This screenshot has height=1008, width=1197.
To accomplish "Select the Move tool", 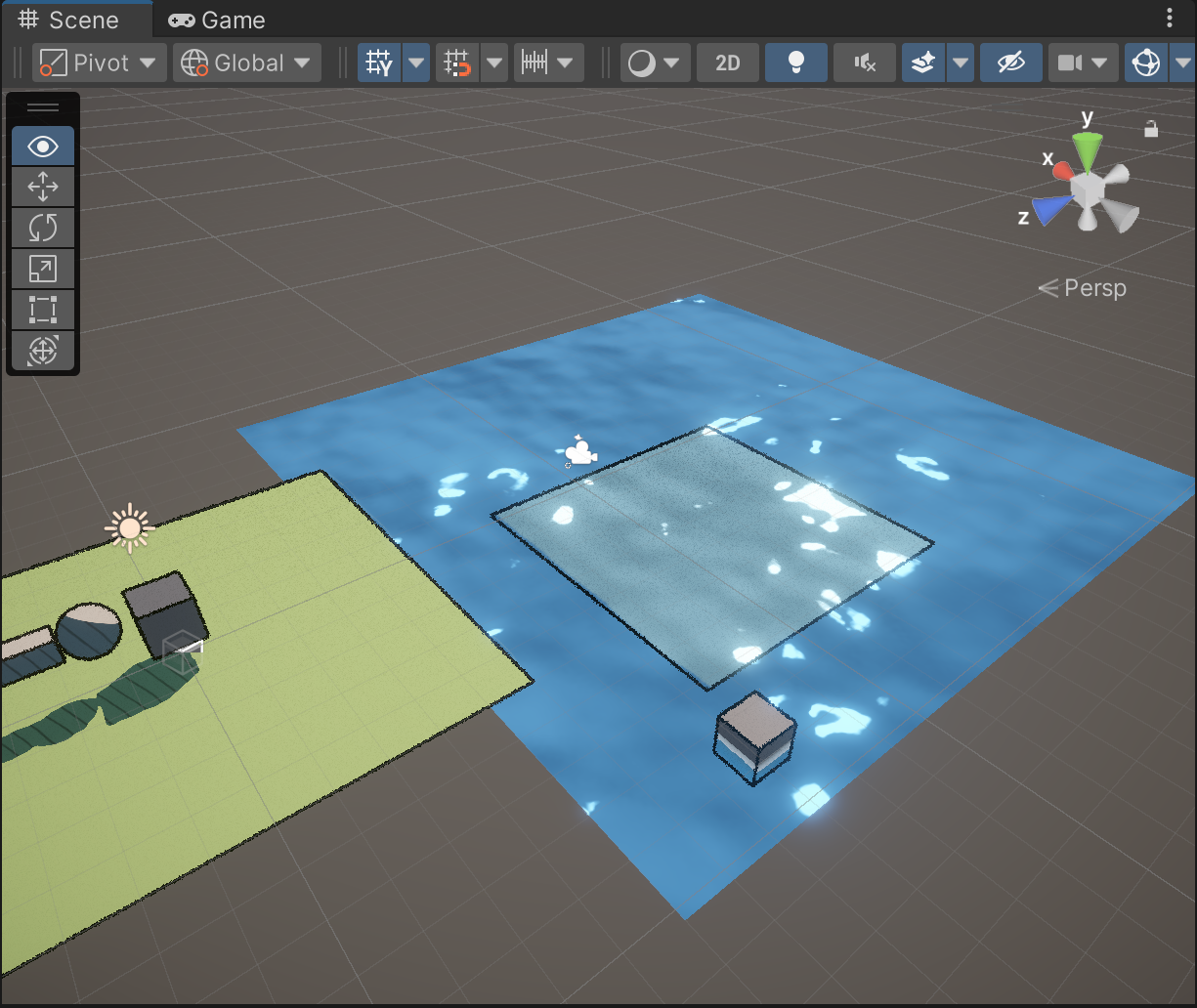I will pos(43,187).
